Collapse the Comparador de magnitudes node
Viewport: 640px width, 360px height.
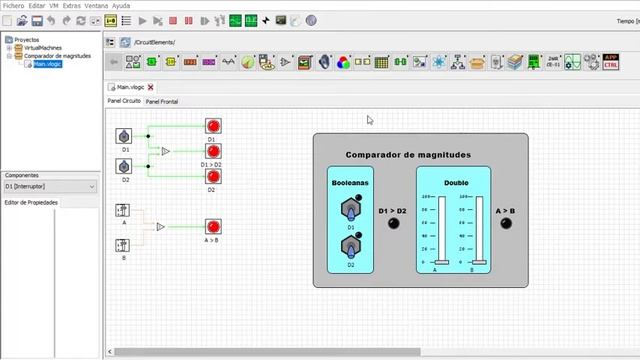[9, 56]
